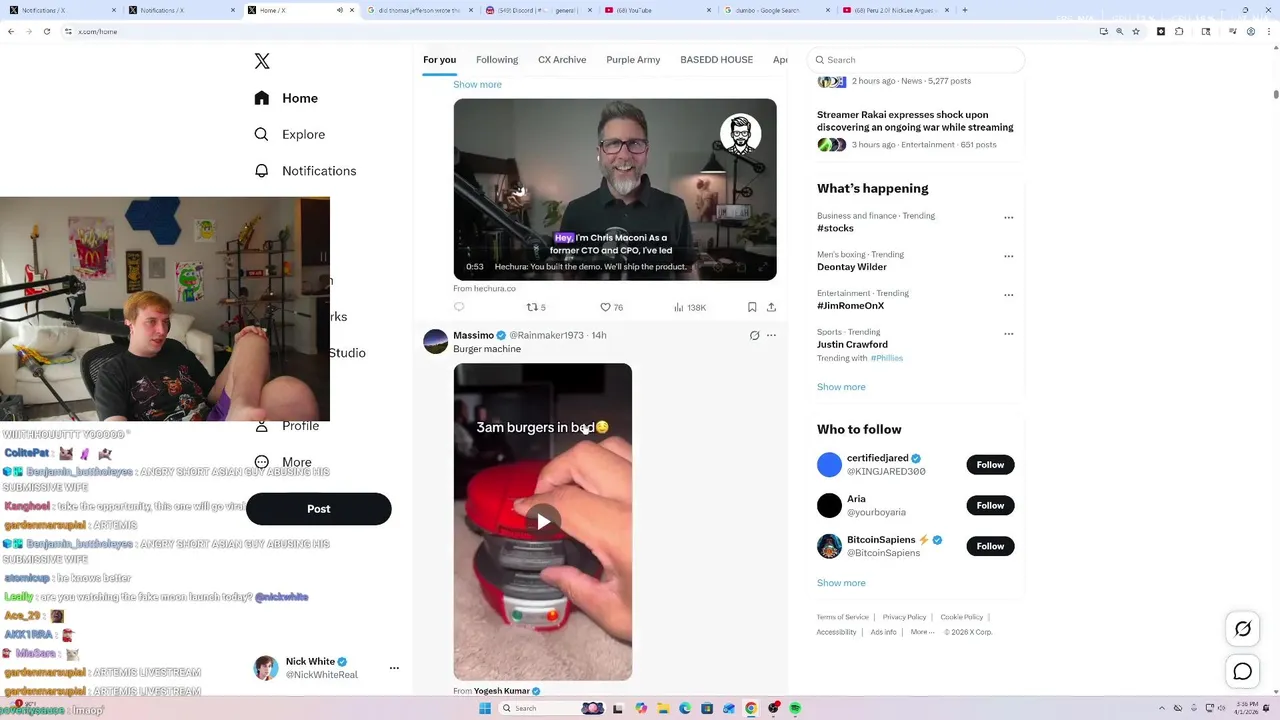Share the Hechura video post
Image resolution: width=1280 pixels, height=720 pixels.
[771, 307]
